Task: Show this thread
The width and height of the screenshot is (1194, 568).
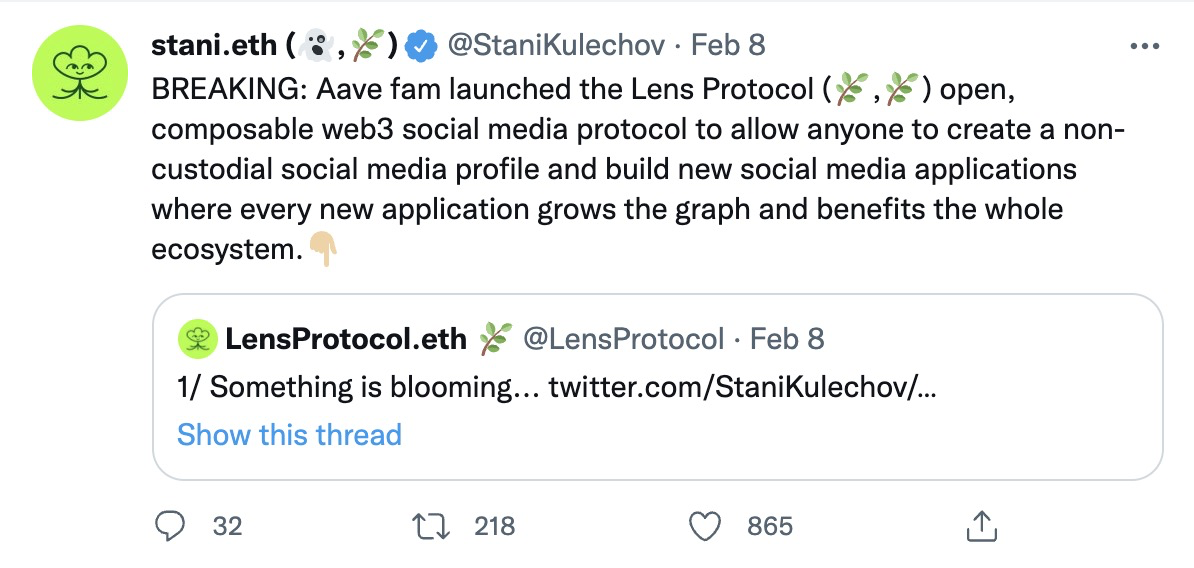Action: (289, 435)
